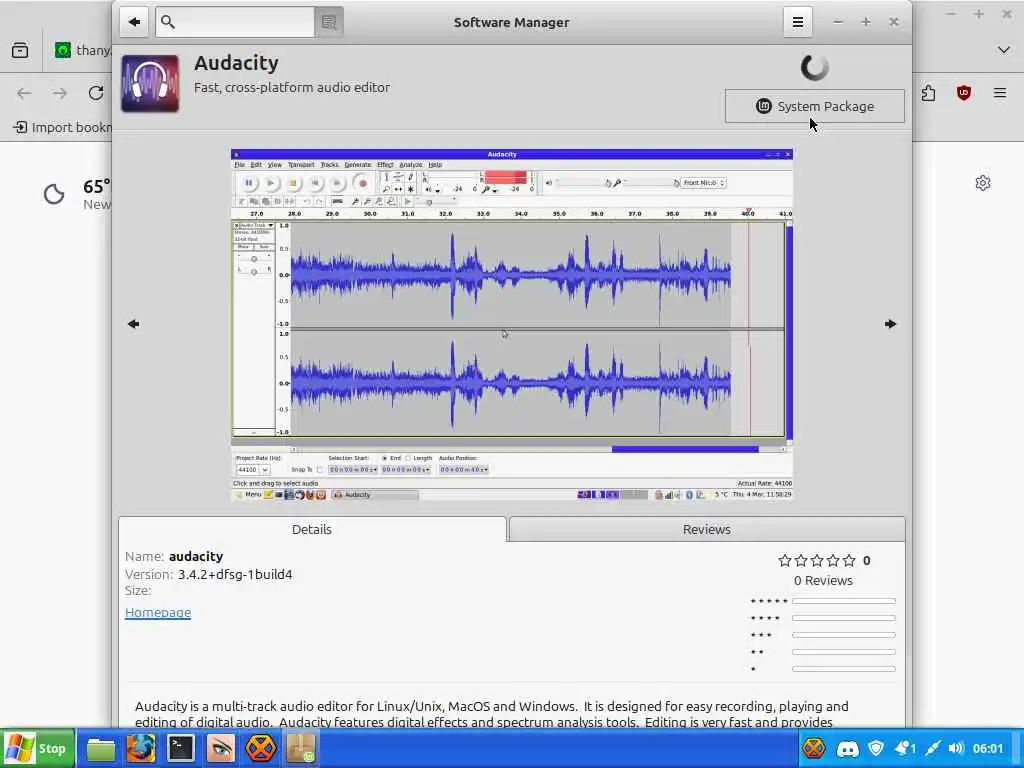Open the browser's tab overview icon
Image resolution: width=1024 pixels, height=768 pixels.
(20, 50)
